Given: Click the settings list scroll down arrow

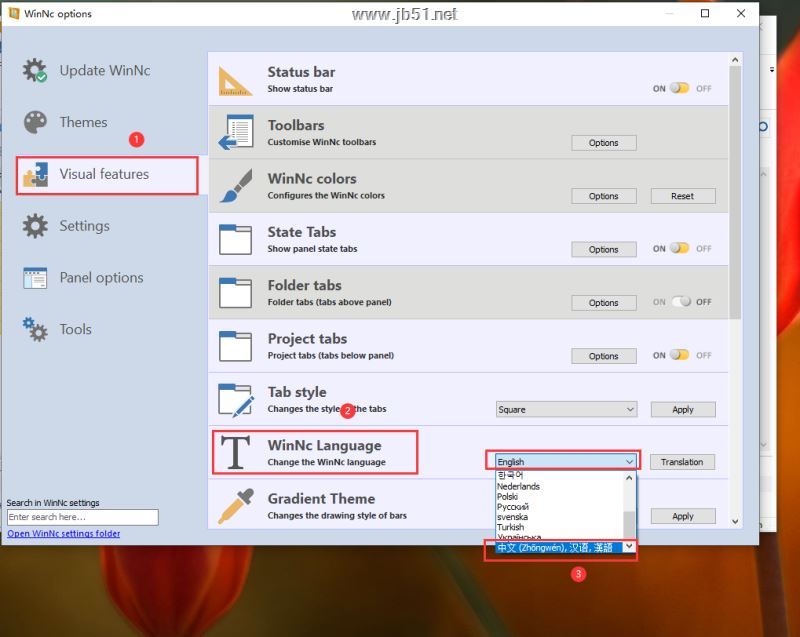Looking at the screenshot, I should [735, 521].
